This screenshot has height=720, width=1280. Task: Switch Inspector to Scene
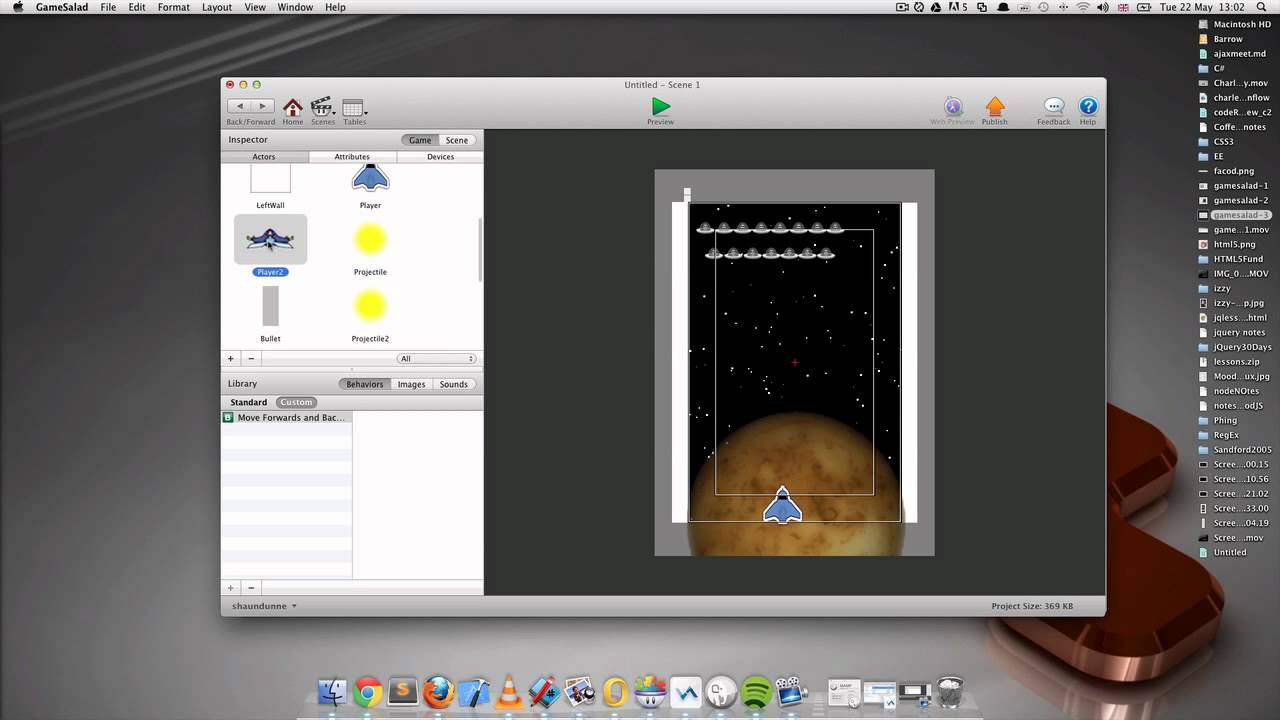click(x=457, y=140)
